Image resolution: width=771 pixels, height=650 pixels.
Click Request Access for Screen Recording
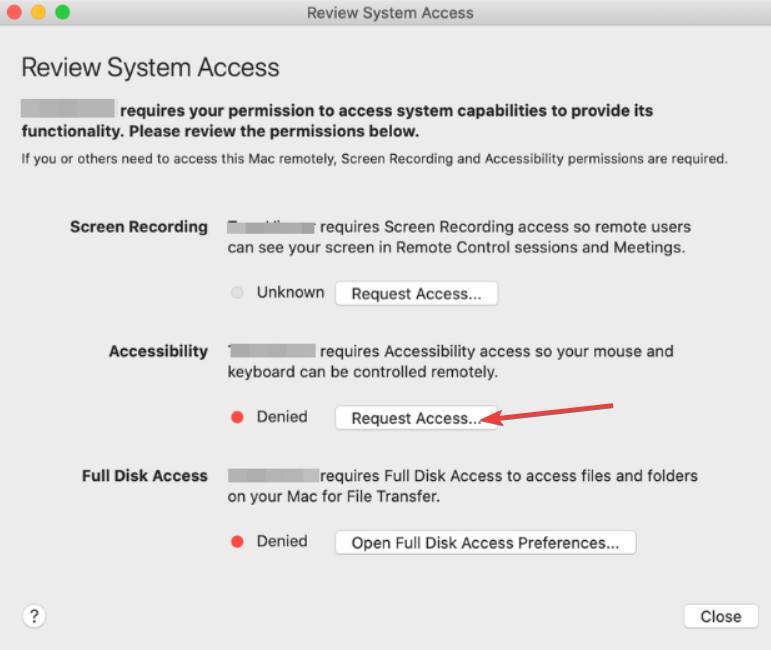(x=416, y=294)
